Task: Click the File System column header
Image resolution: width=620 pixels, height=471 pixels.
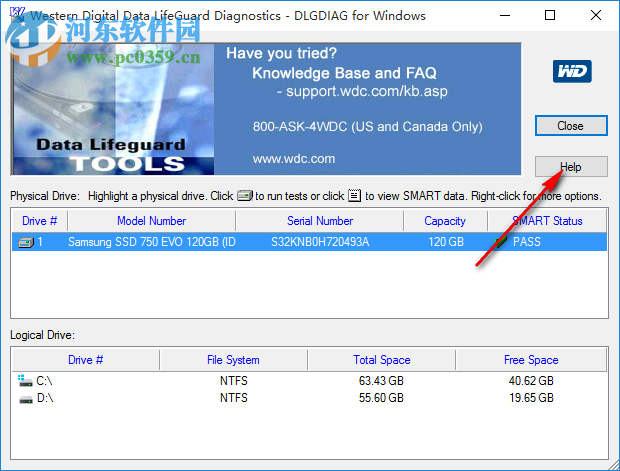Action: coord(233,360)
